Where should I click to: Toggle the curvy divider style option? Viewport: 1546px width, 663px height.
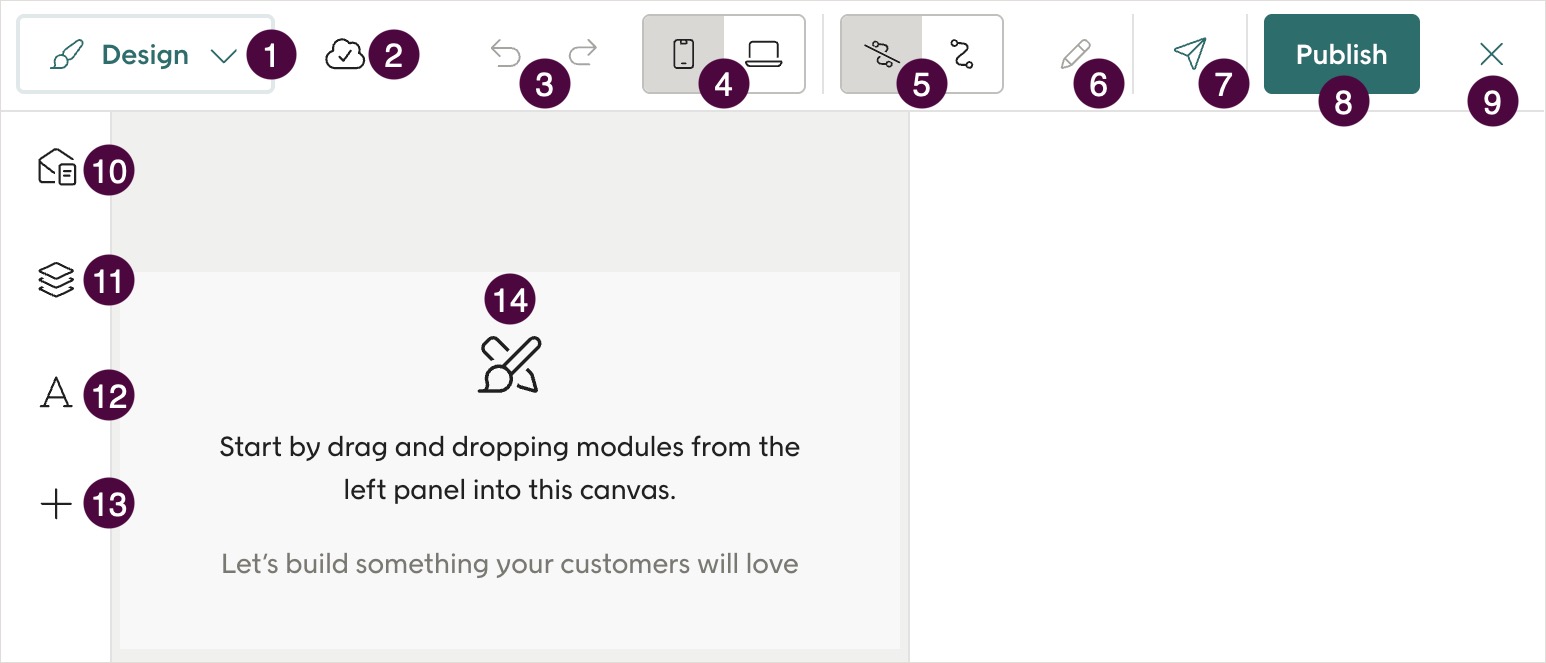[962, 54]
